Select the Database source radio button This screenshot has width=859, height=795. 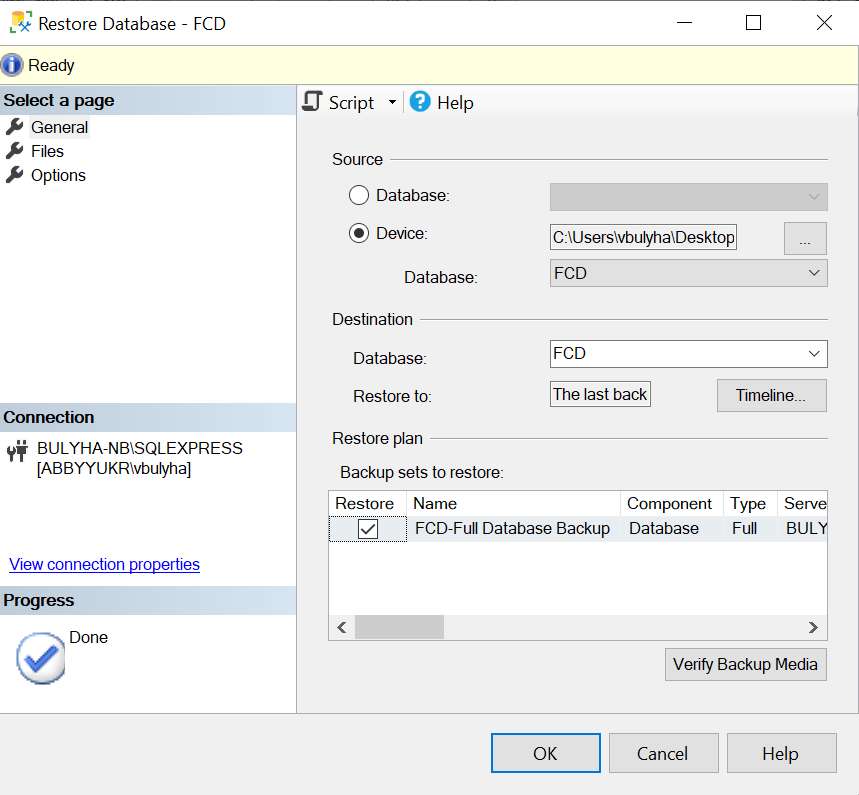359,195
